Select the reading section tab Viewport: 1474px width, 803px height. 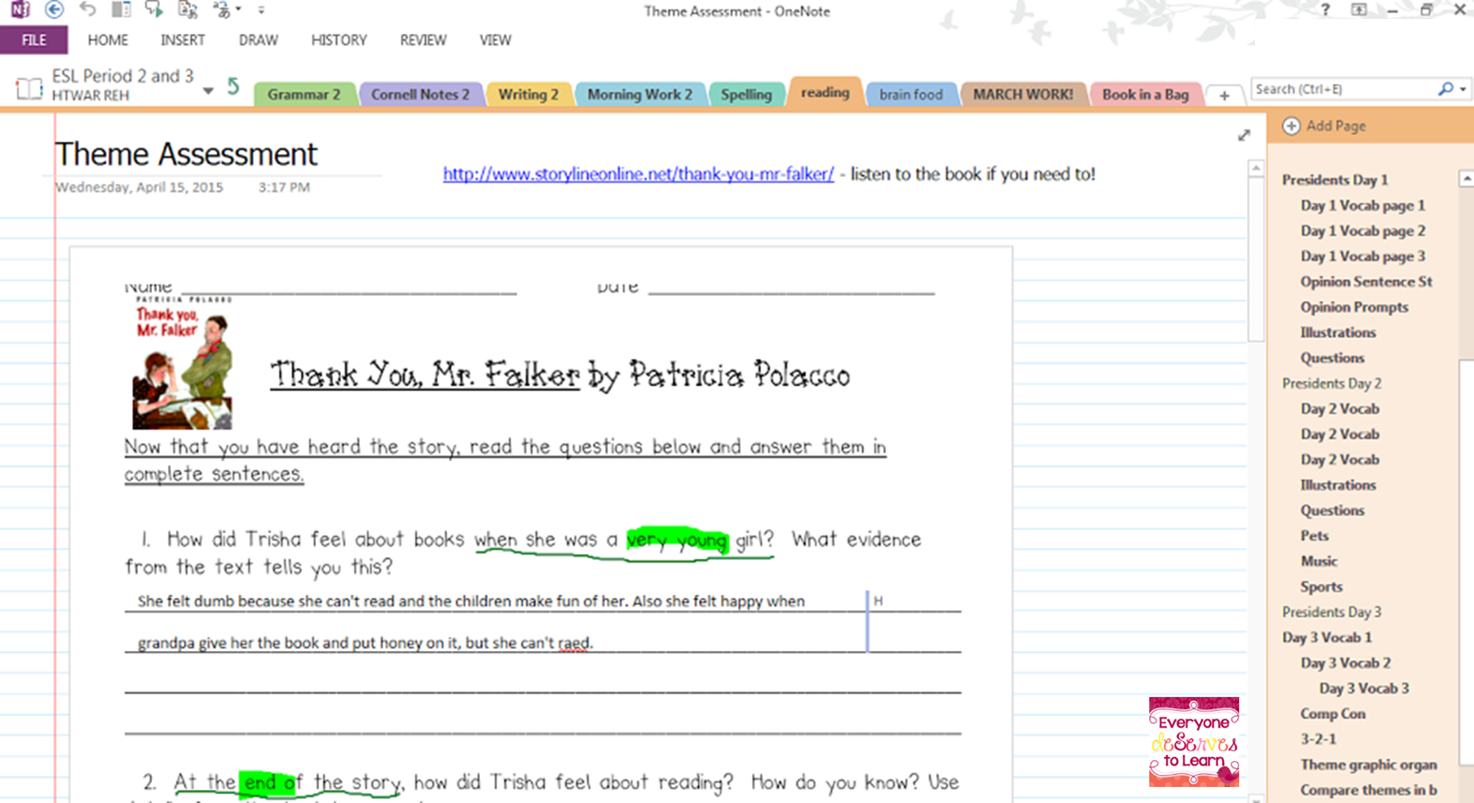click(x=825, y=91)
